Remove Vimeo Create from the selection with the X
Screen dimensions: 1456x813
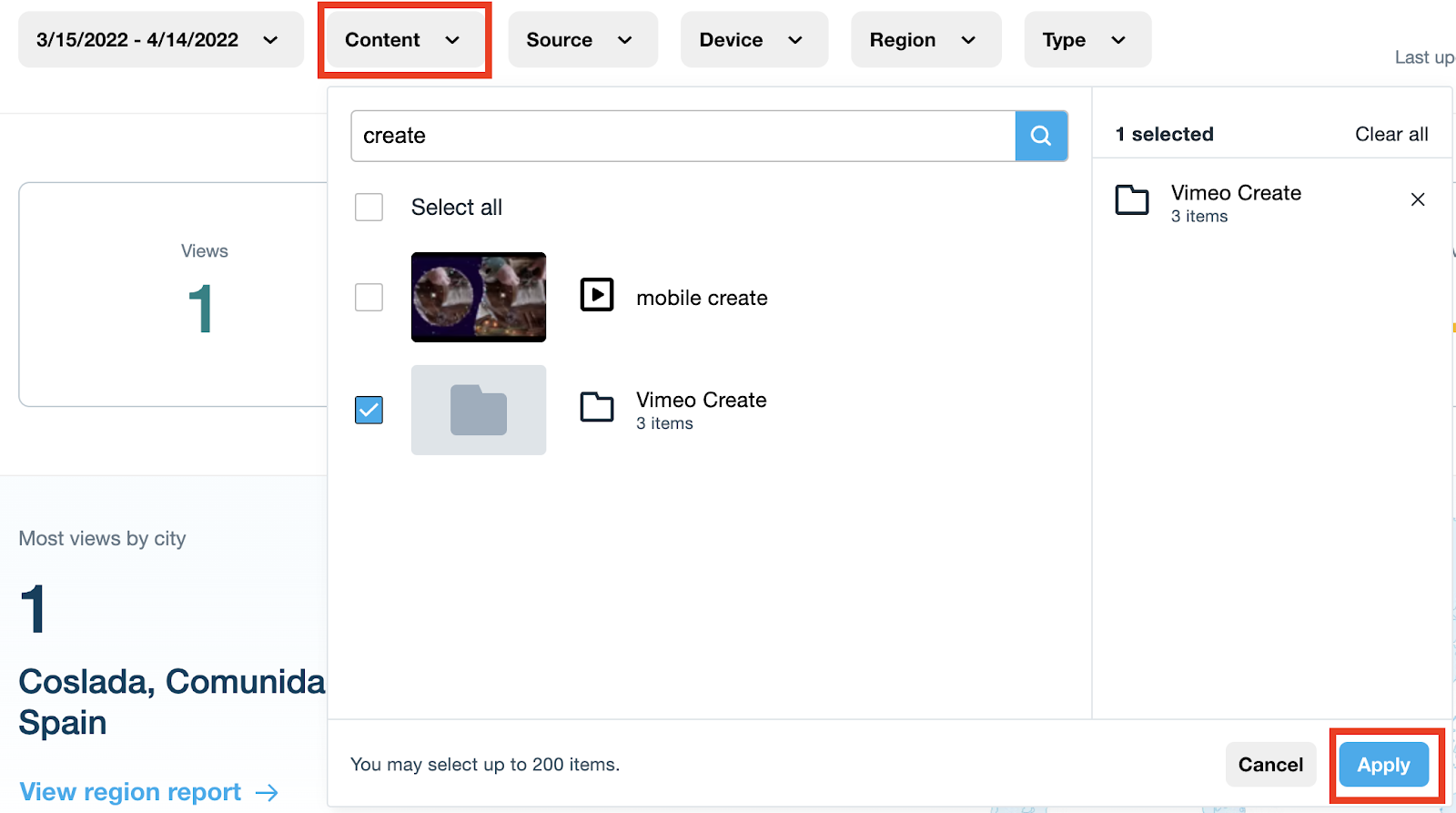pos(1418,199)
